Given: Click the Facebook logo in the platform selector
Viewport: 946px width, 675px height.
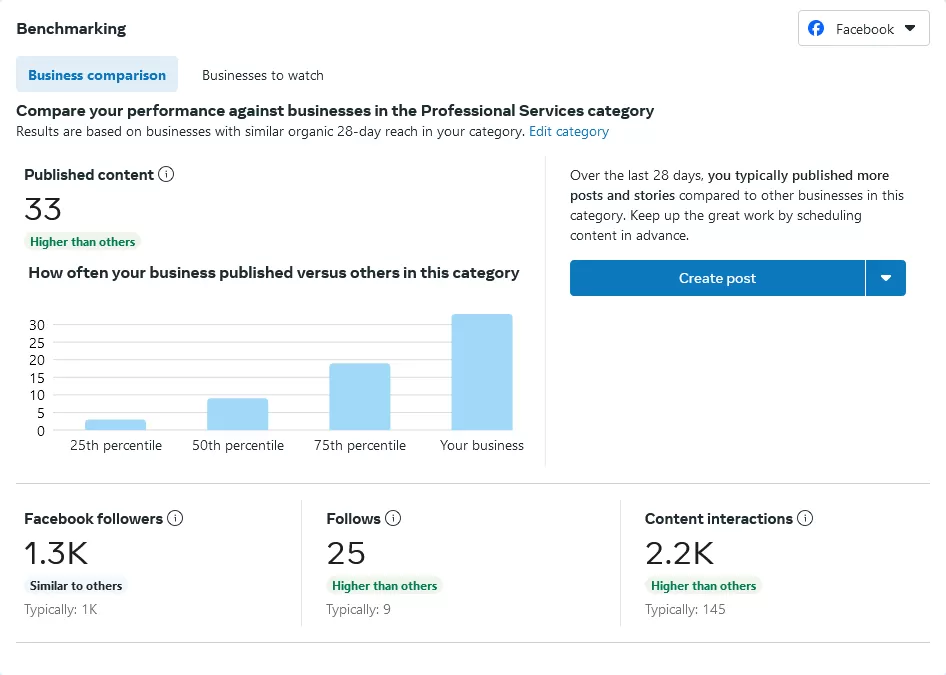Looking at the screenshot, I should 816,29.
